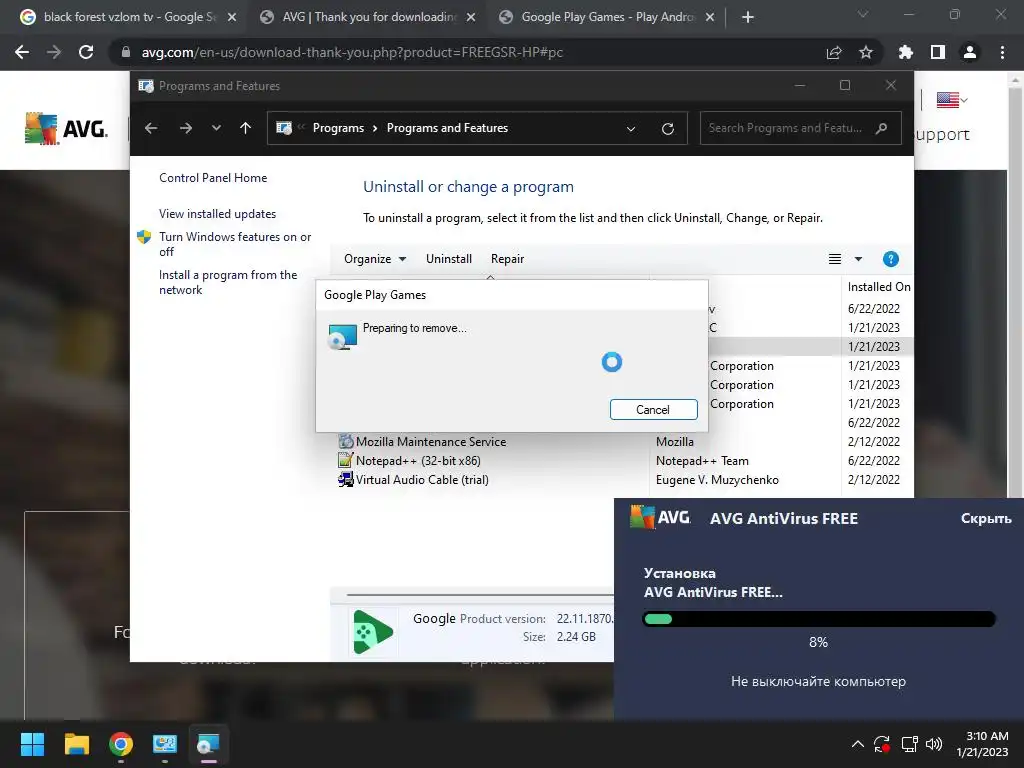
Task: Click the share page icon in address bar
Action: click(x=833, y=52)
